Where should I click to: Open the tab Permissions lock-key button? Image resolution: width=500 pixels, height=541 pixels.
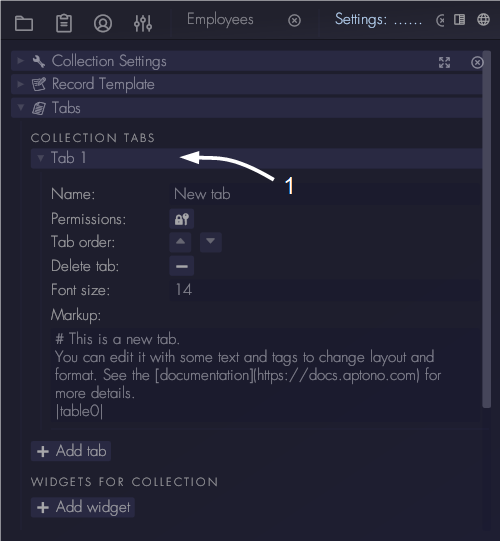tap(182, 219)
